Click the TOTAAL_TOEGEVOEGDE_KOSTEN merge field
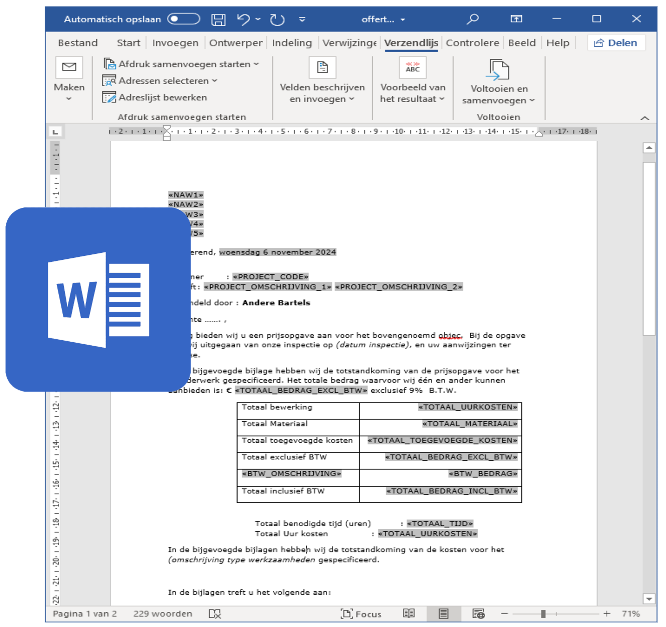The height and width of the screenshot is (627, 666). [x=443, y=441]
